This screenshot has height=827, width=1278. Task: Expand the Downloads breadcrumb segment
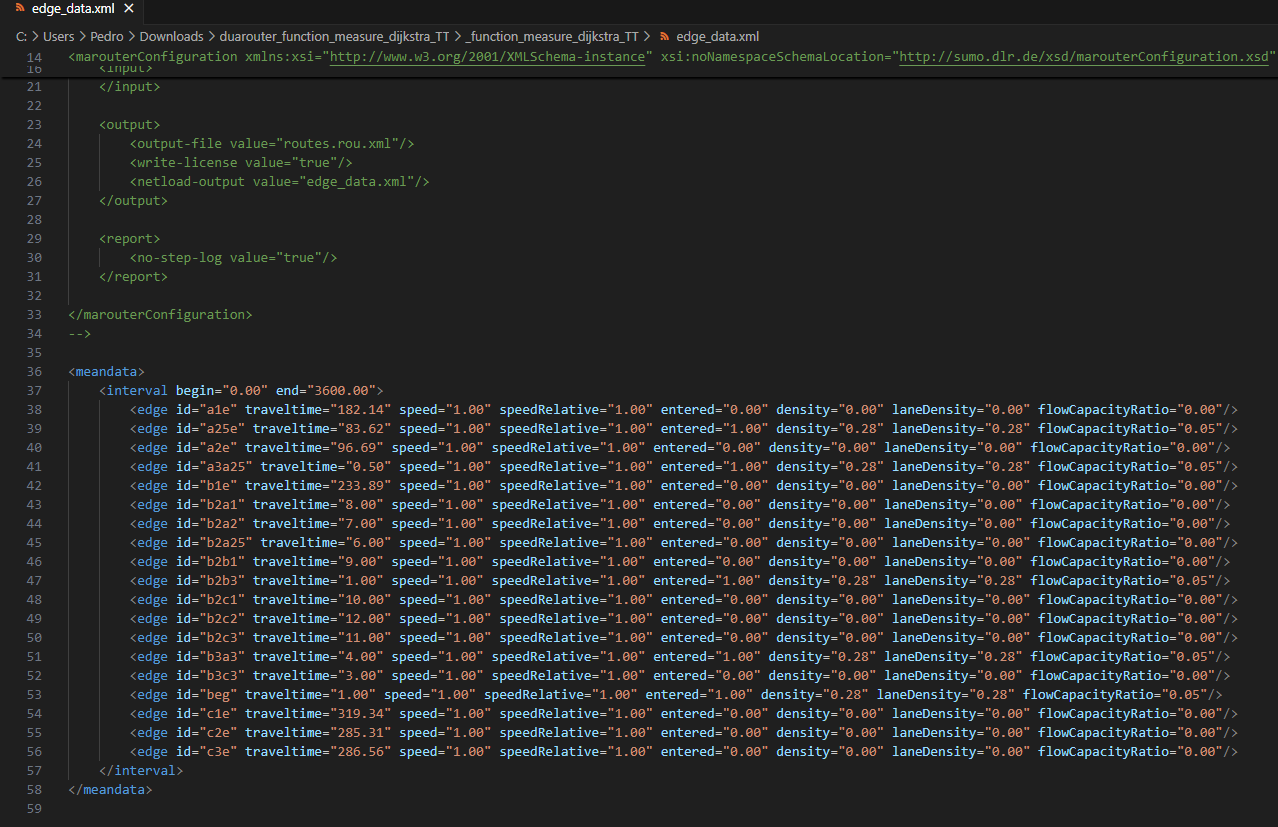pos(171,37)
